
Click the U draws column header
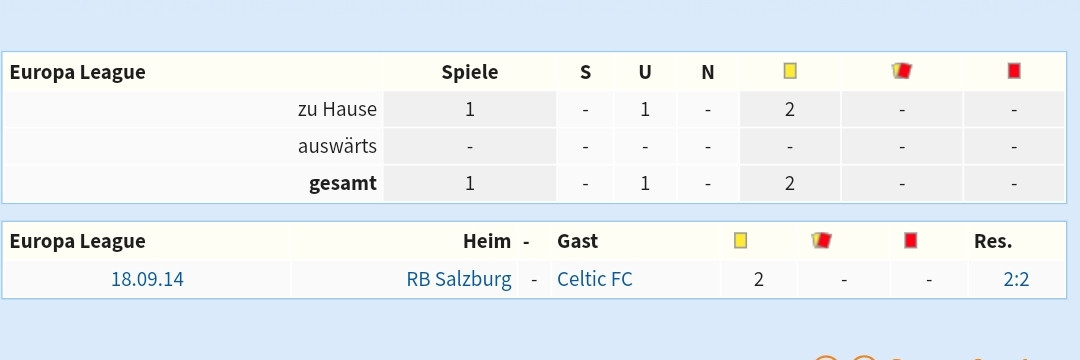click(x=645, y=72)
